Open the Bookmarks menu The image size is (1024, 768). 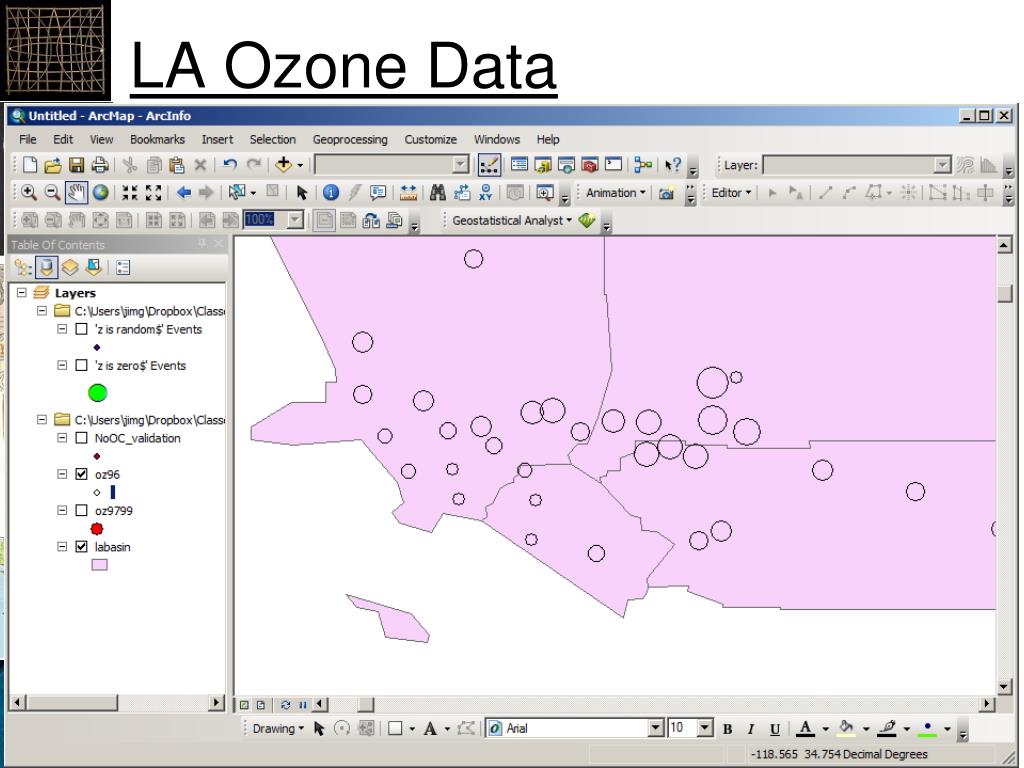tap(157, 139)
